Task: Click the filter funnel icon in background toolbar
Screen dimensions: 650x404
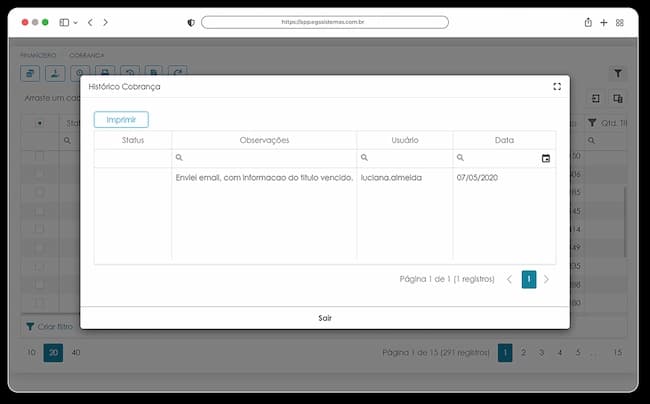Action: 618,73
